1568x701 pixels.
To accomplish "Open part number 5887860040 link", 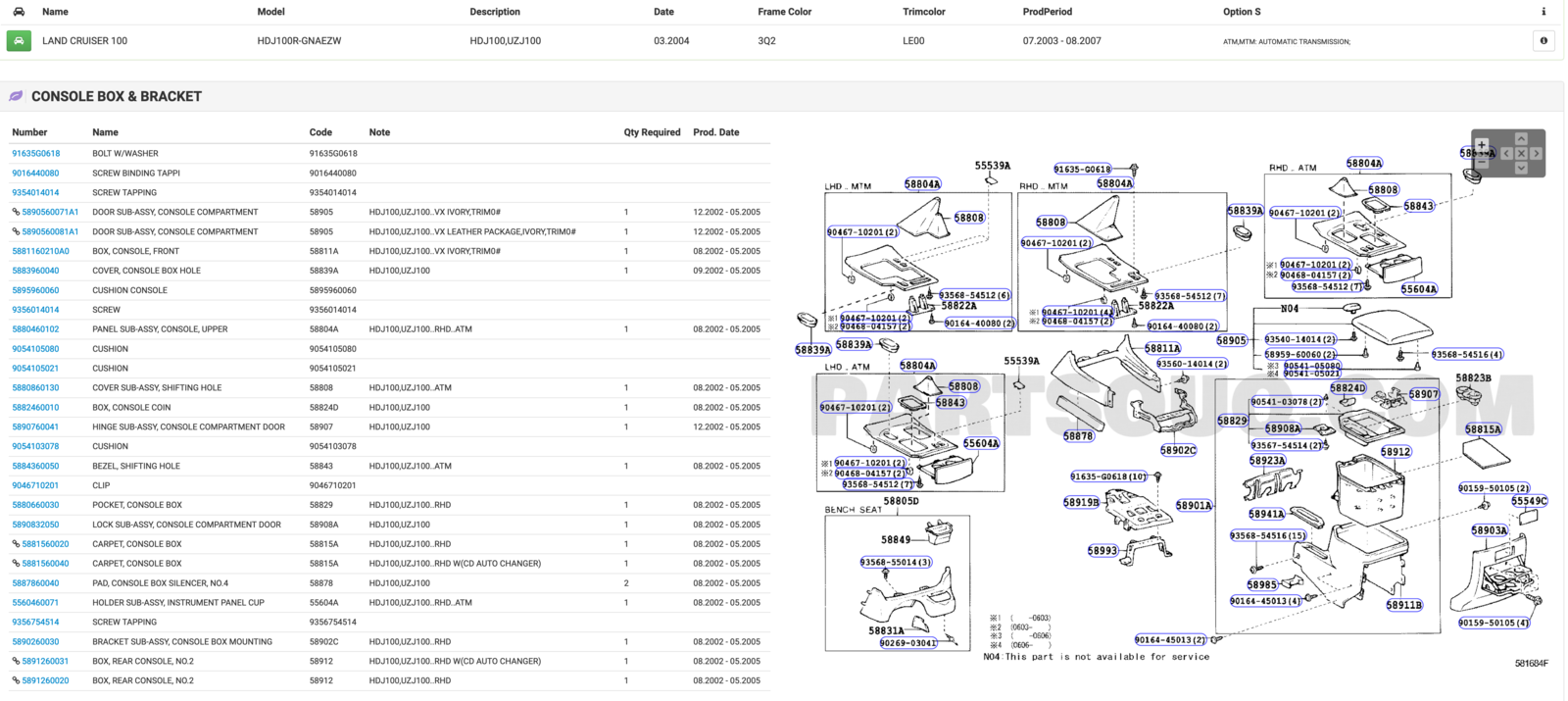I will coord(35,583).
